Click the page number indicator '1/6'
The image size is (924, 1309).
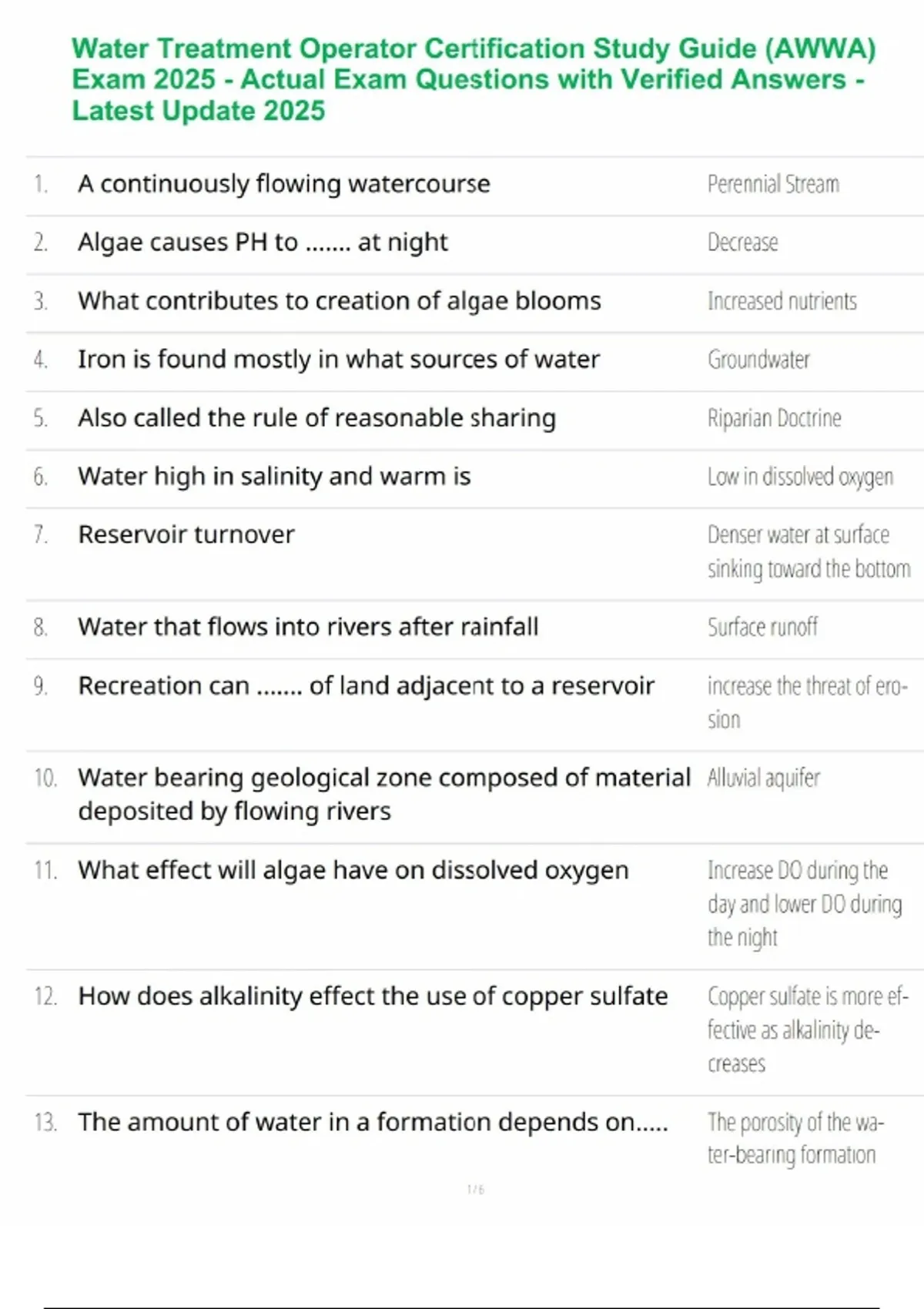click(x=475, y=1190)
